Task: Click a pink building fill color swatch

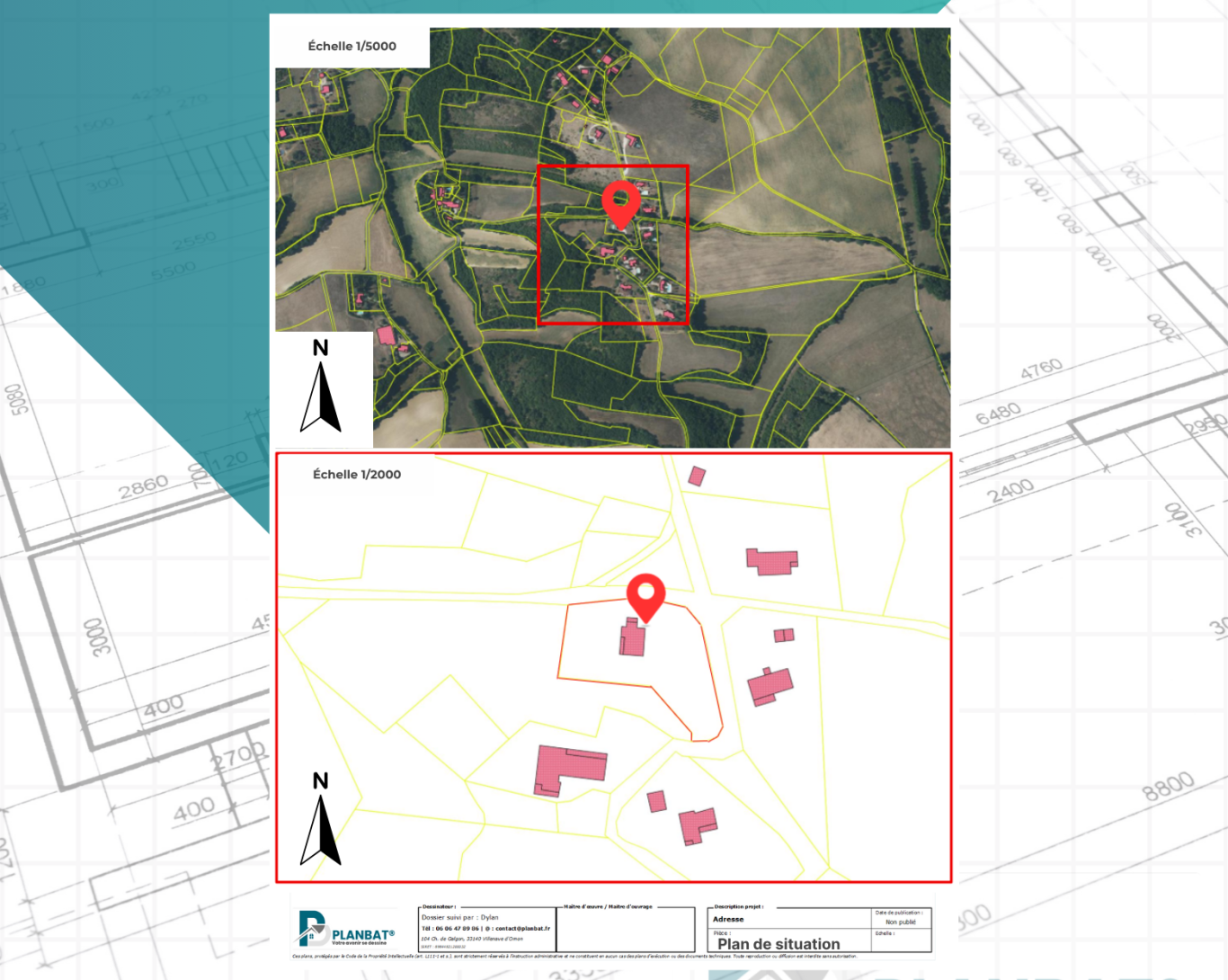Action: coord(772,558)
